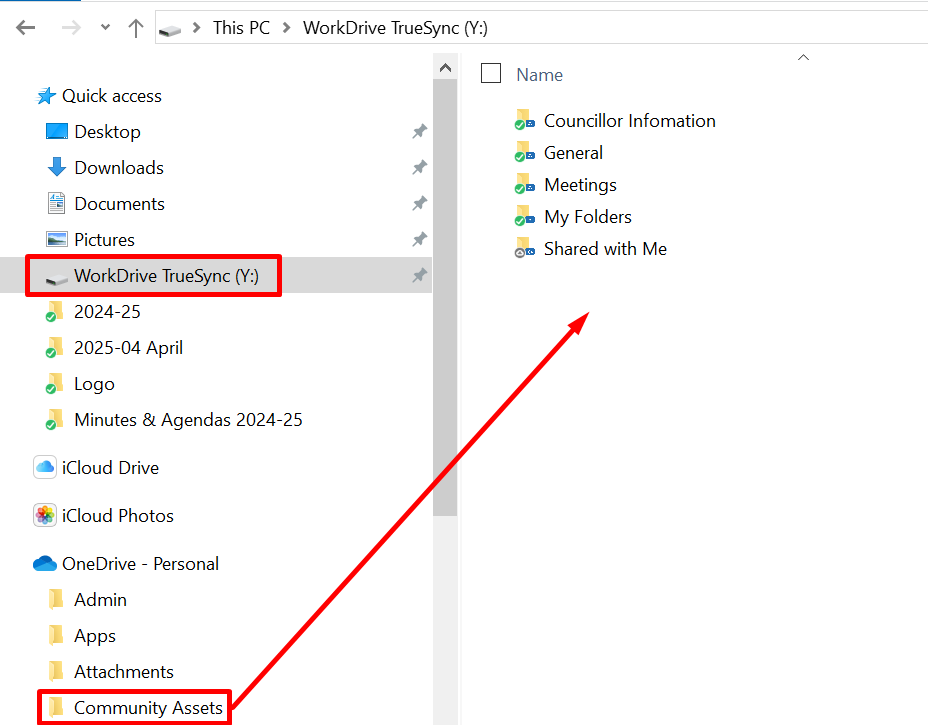Click the Desktop monitor icon
Viewport: 928px width, 725px height.
pos(57,131)
